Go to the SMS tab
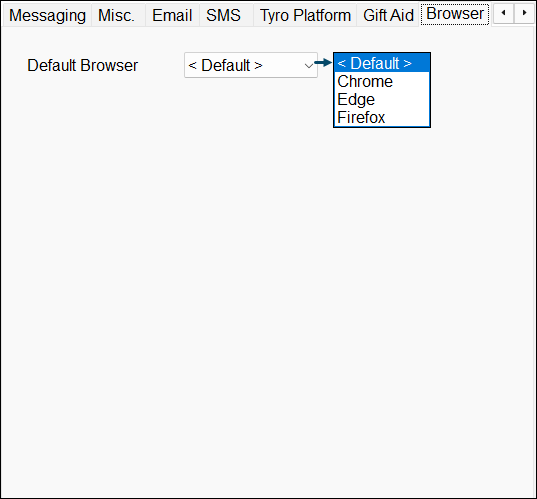537x499 pixels. coord(226,15)
